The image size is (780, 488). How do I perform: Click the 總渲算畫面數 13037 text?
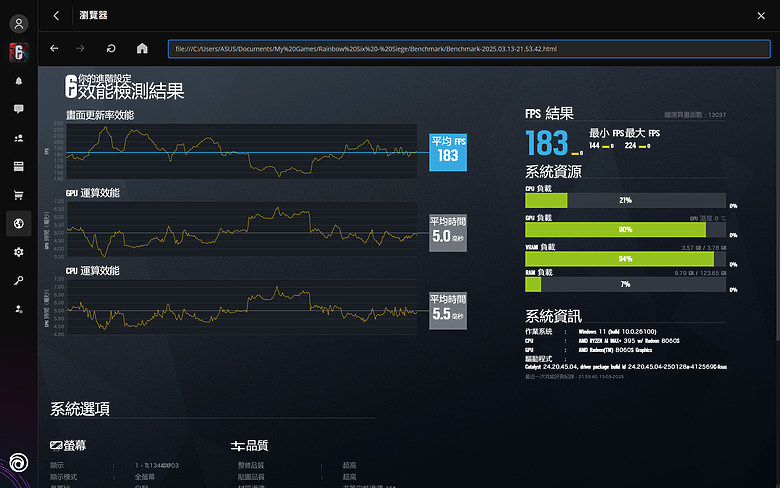pos(695,115)
